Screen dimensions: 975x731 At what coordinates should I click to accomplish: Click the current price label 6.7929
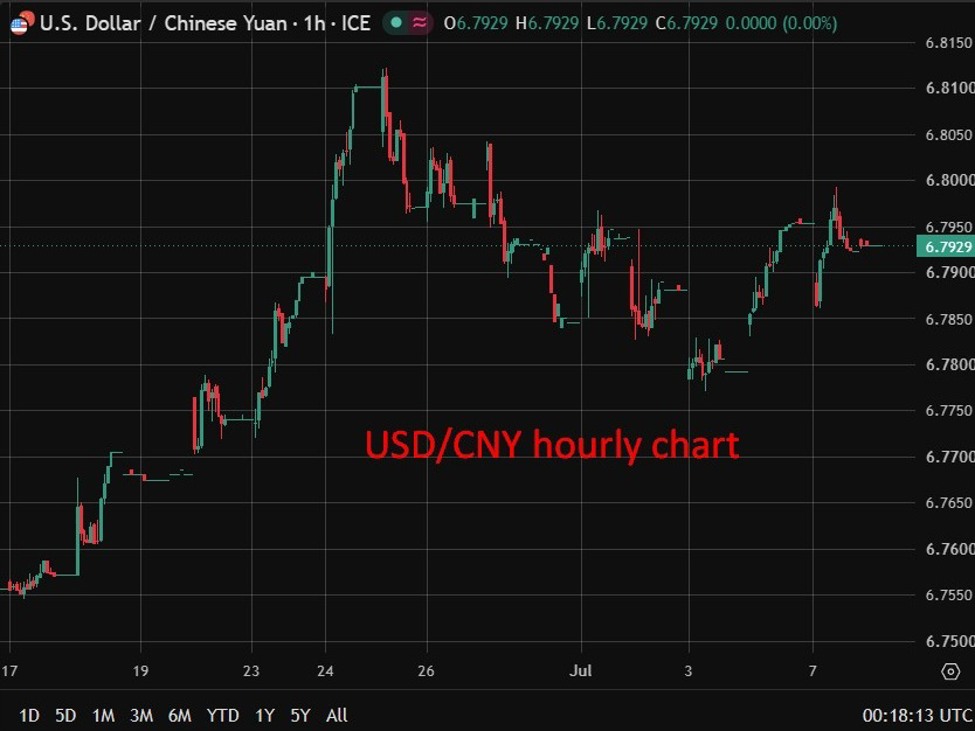pyautogui.click(x=946, y=247)
